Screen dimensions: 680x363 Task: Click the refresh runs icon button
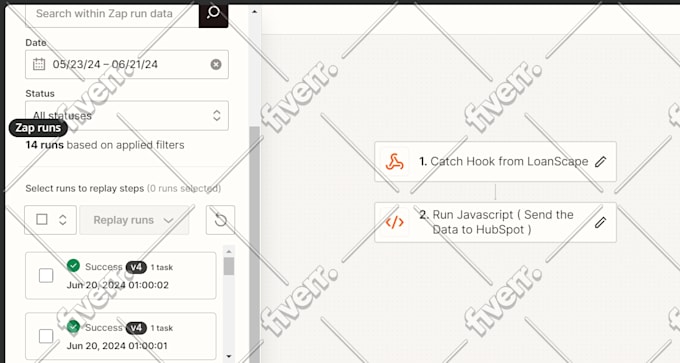pos(220,220)
